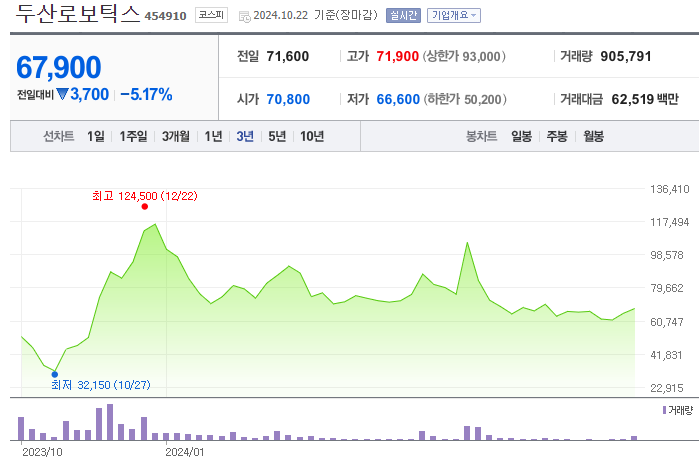The height and width of the screenshot is (459, 699).
Task: Select the 1년 line chart period
Action: tap(213, 136)
